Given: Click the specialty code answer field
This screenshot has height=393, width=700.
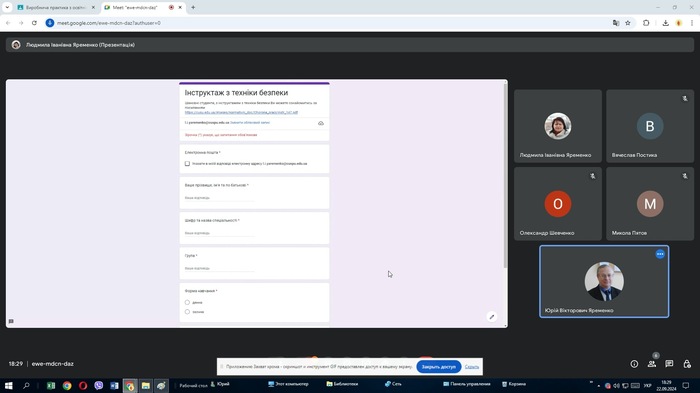Looking at the screenshot, I should 219,233.
